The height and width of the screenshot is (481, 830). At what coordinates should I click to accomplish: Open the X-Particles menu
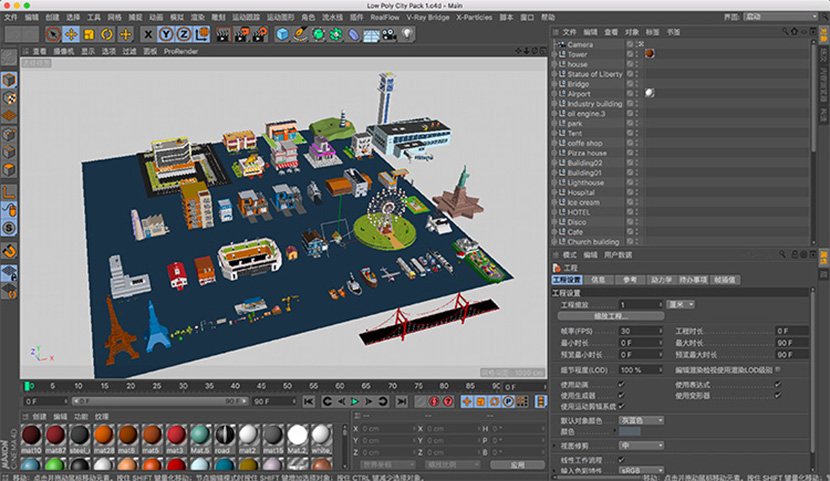click(474, 17)
